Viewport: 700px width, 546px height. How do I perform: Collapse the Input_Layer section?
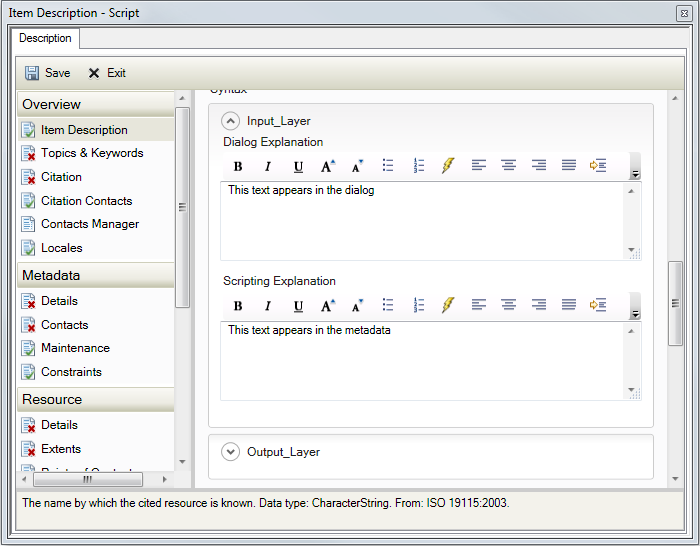click(231, 121)
